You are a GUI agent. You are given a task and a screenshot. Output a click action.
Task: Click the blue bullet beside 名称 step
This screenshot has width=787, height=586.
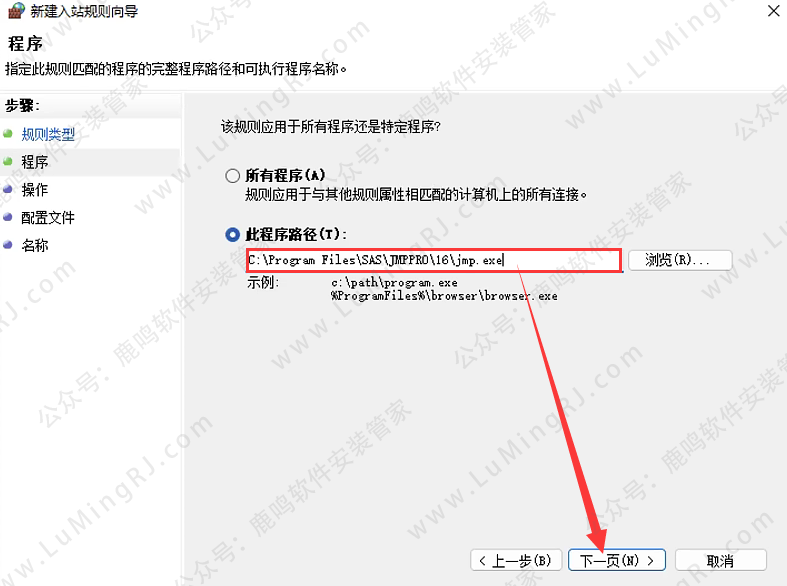point(8,245)
